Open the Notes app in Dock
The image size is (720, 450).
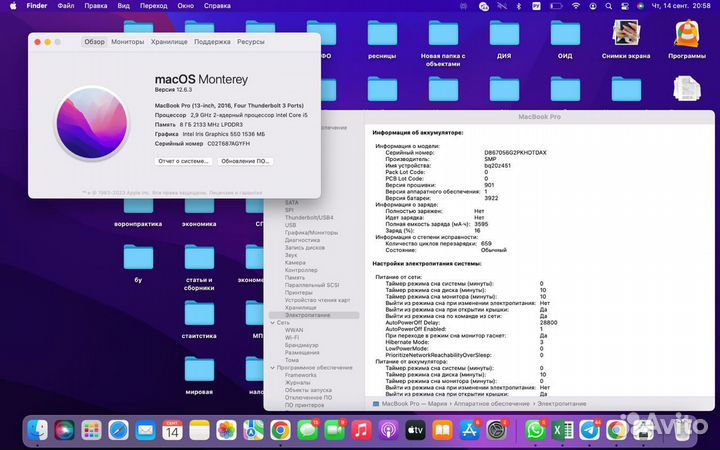point(199,430)
